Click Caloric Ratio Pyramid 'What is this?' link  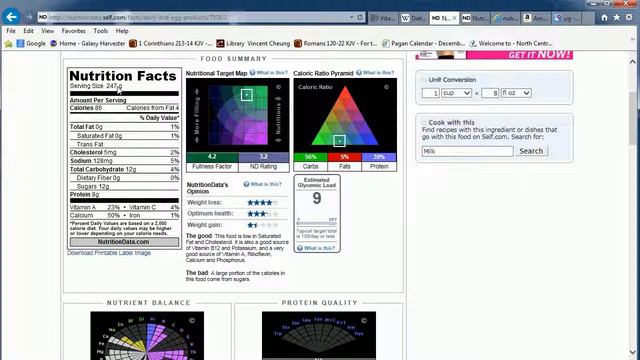click(375, 73)
